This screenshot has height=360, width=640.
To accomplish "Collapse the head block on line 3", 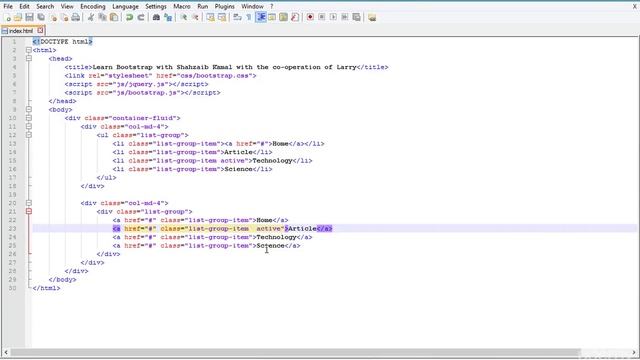I will 29,59.
